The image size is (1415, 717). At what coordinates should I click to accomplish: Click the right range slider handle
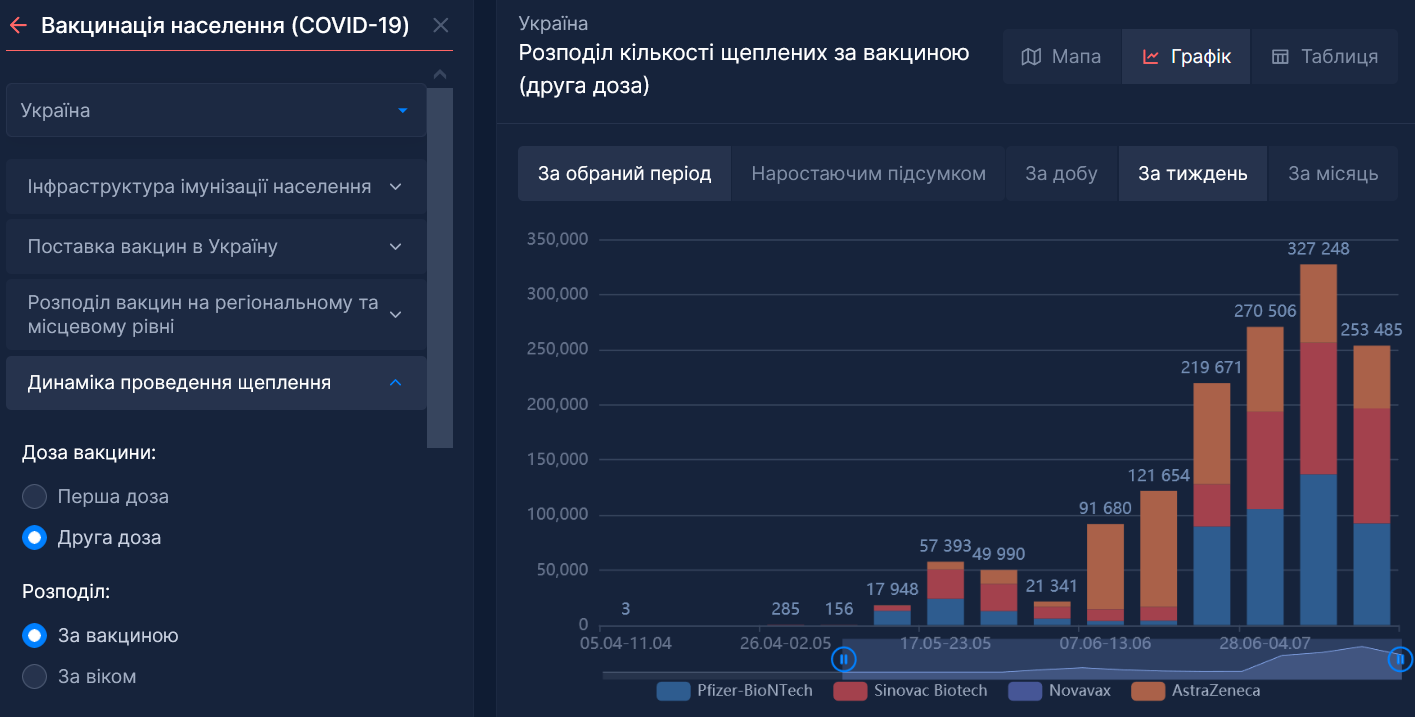[x=1400, y=659]
